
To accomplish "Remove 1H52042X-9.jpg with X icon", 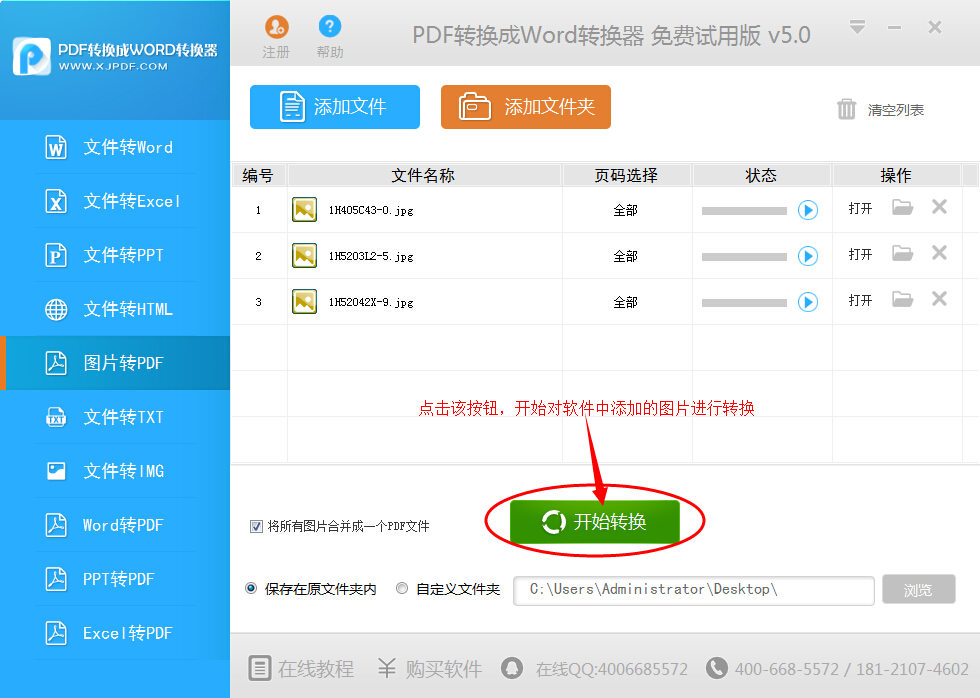I will pos(939,299).
